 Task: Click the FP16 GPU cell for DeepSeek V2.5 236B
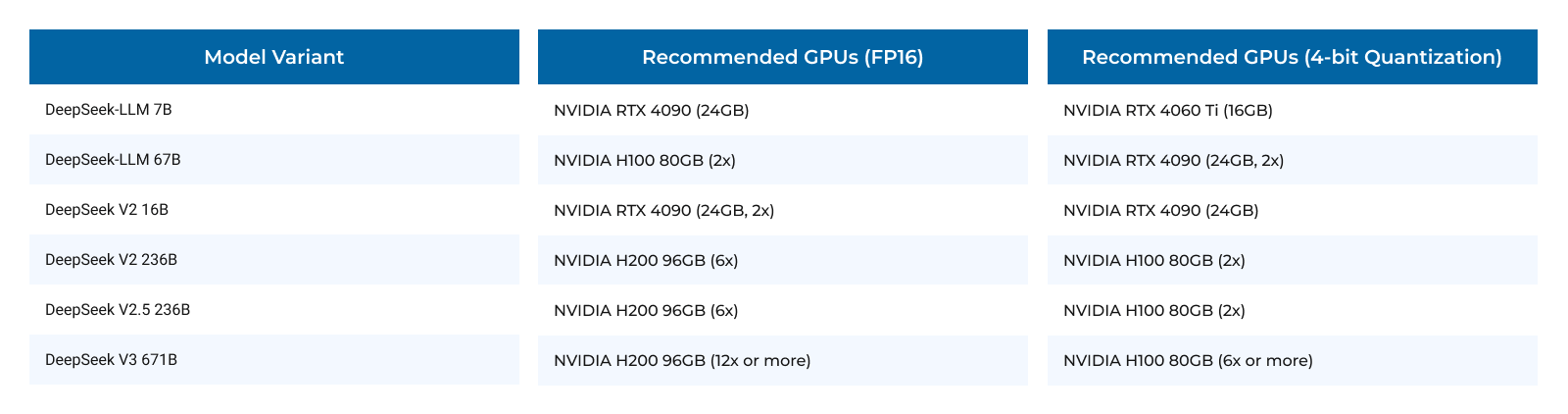click(x=646, y=311)
